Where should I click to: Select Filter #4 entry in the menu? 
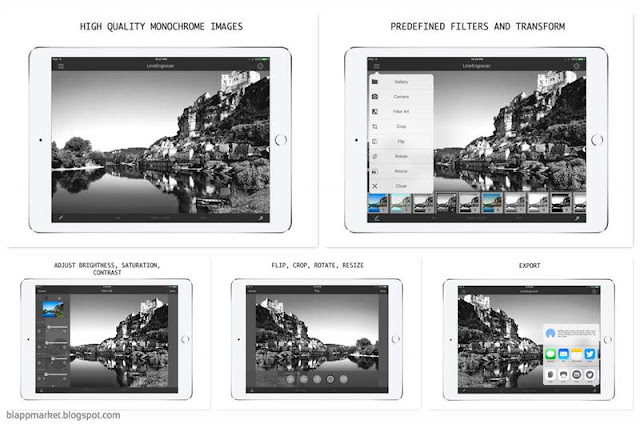(401, 111)
